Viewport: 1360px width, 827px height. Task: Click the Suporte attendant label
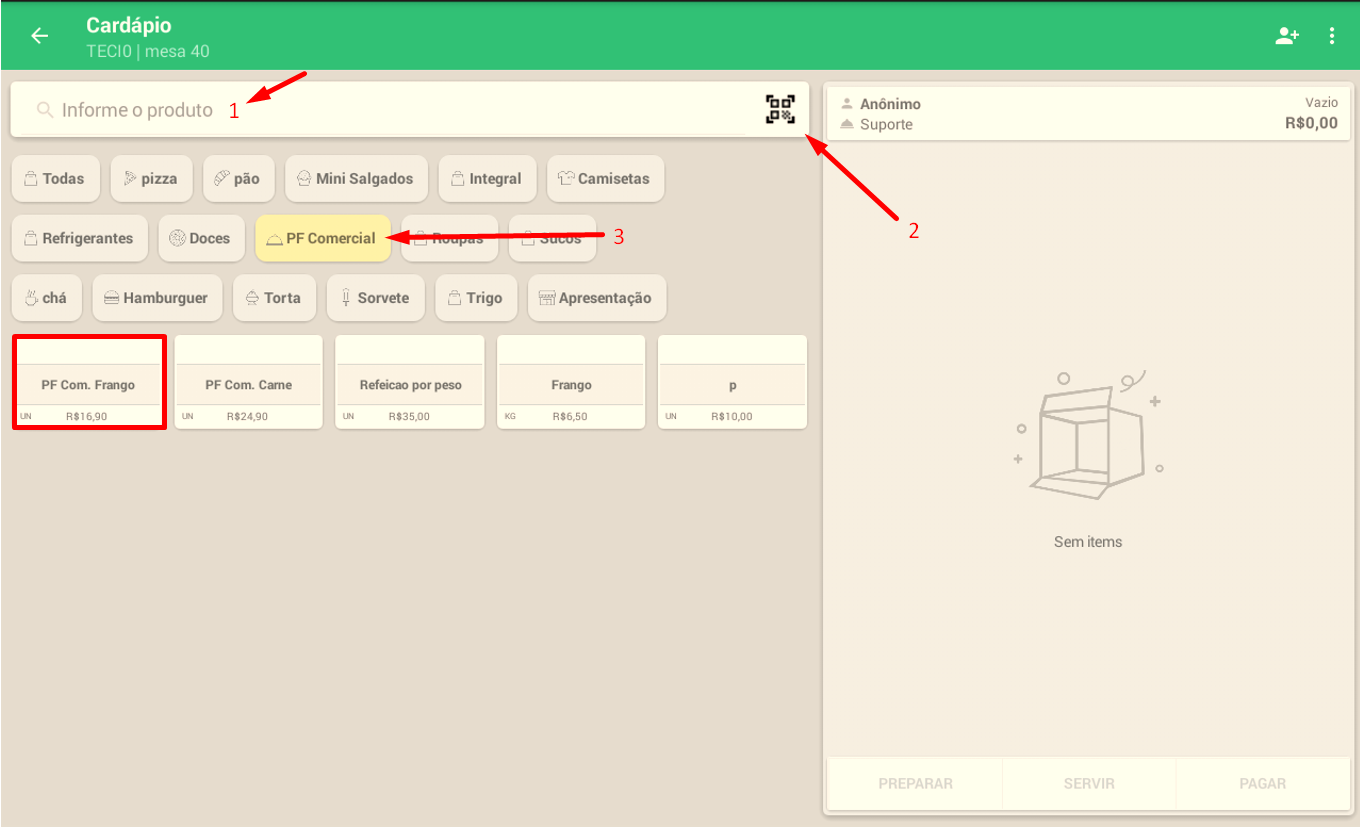(886, 125)
